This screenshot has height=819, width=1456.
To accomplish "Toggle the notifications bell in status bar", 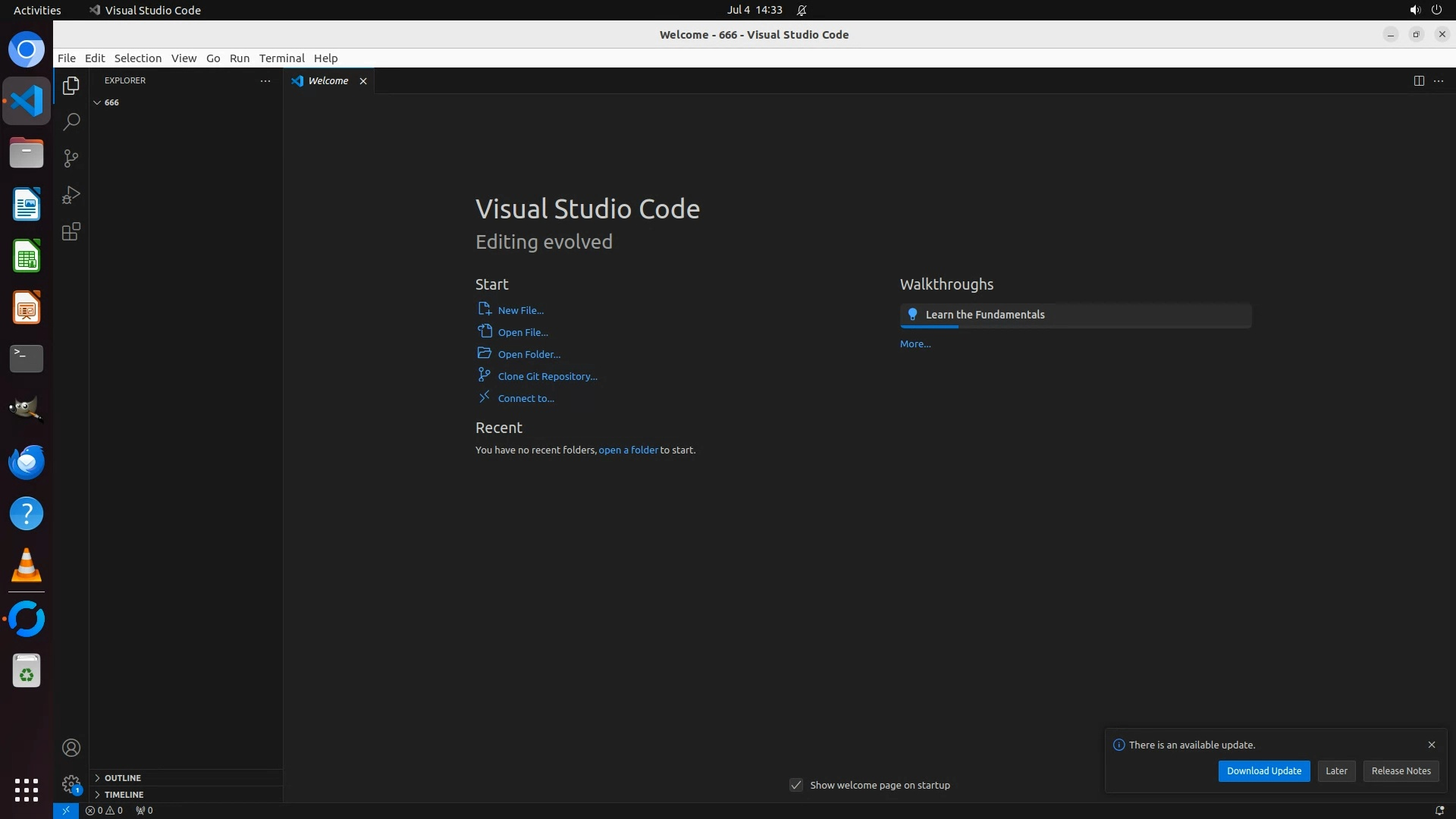I will (x=1439, y=810).
